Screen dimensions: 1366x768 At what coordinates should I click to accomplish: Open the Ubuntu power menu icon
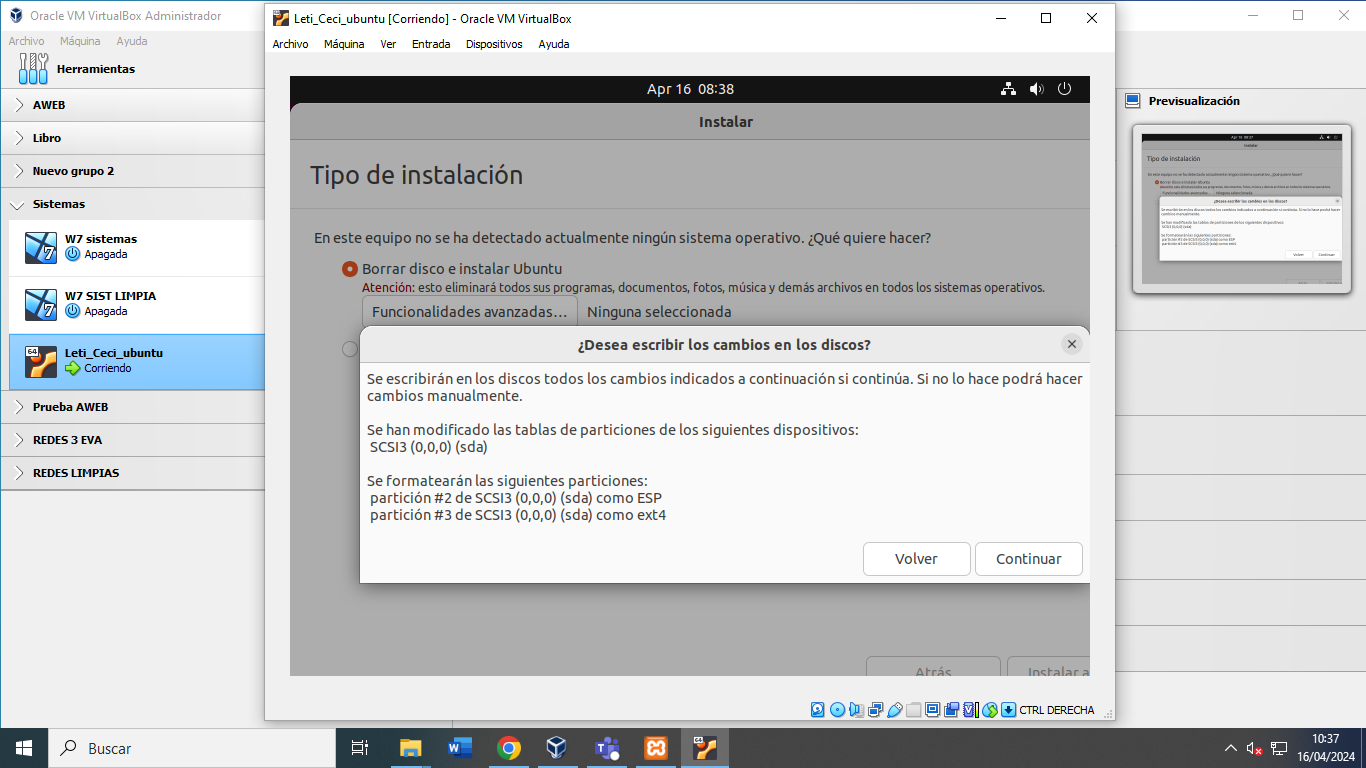(x=1064, y=89)
